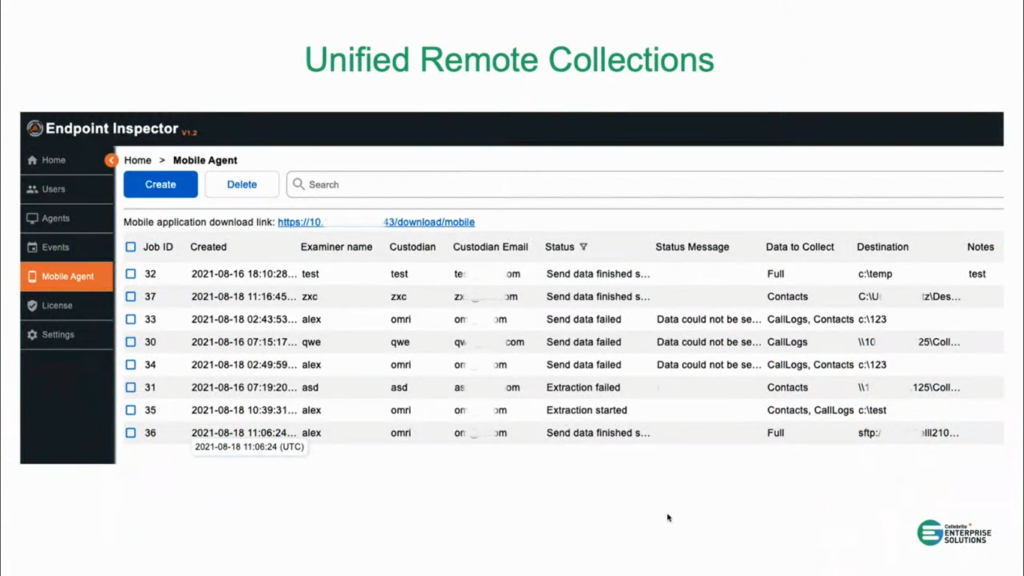Click job ID 36 cell
The height and width of the screenshot is (576, 1024).
click(x=150, y=433)
